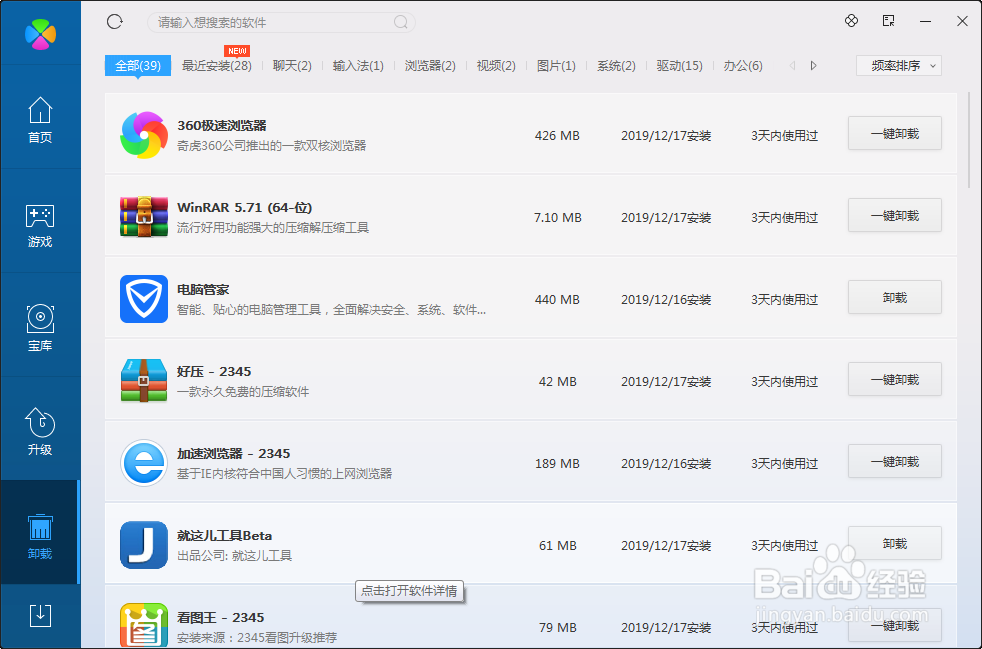This screenshot has height=649, width=982.
Task: Click the WinRAR app icon
Action: [143, 217]
